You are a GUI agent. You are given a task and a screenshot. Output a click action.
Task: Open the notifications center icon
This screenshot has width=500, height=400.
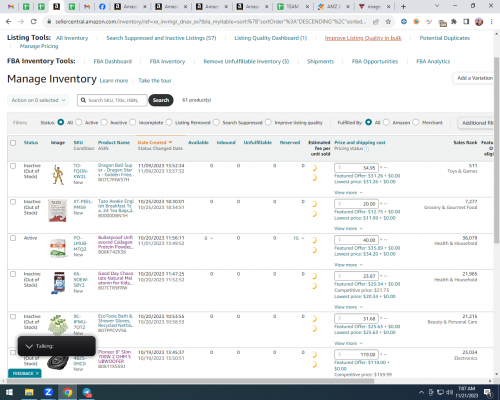[x=488, y=392]
